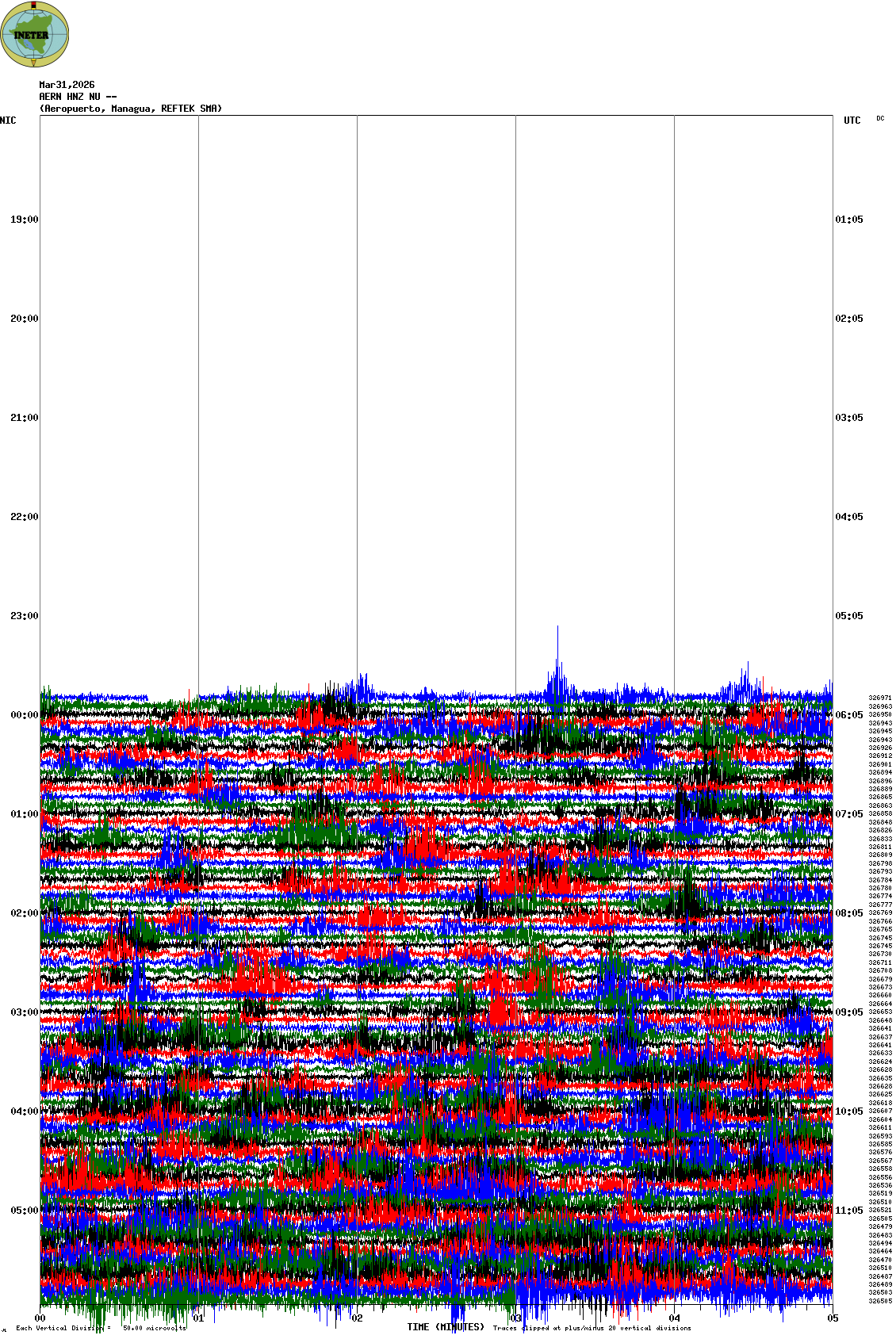Image resolution: width=896 pixels, height=1339 pixels.
Task: Click the Mar31,2026 date label
Action: click(67, 85)
